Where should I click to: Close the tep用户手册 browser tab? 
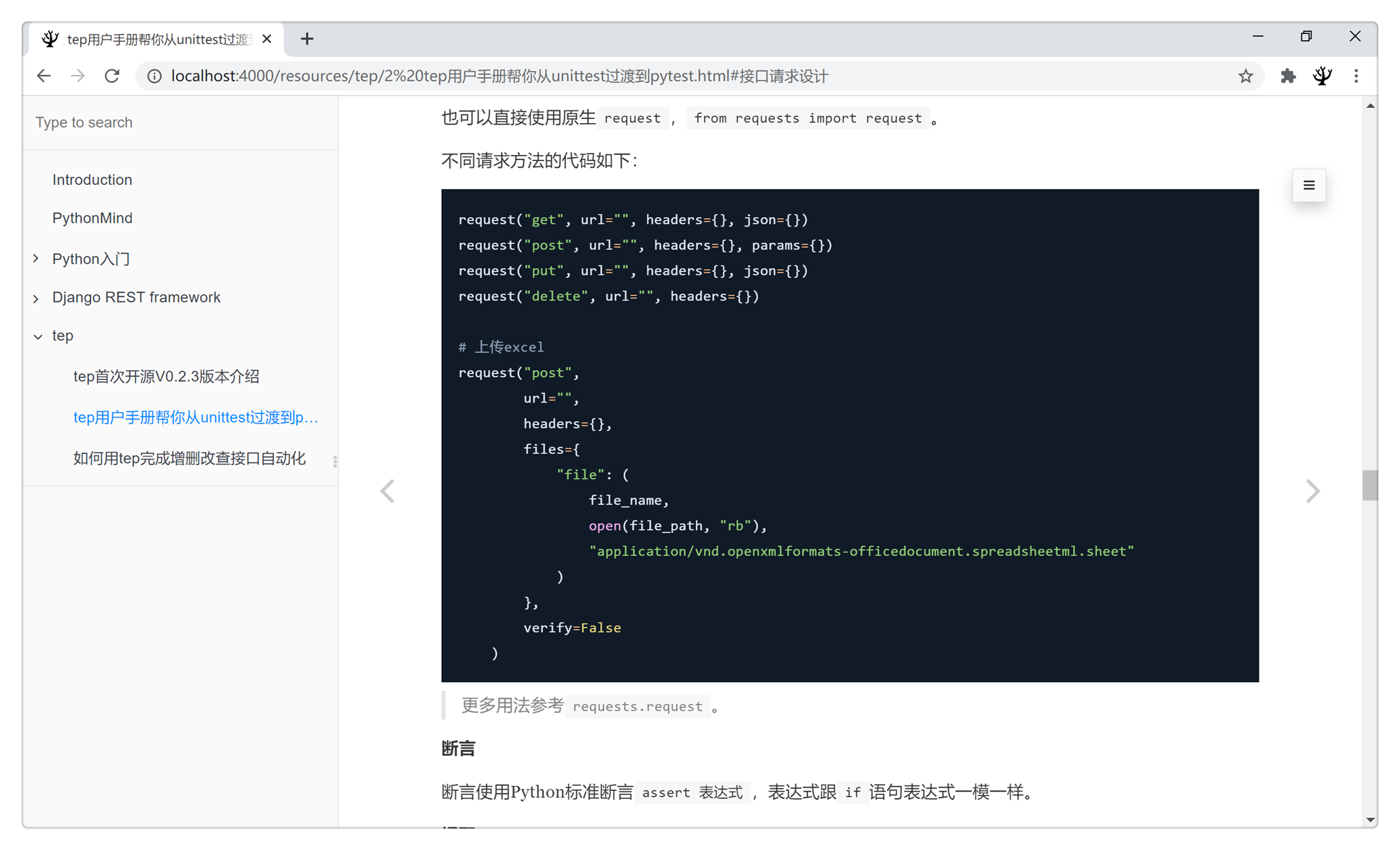point(267,39)
